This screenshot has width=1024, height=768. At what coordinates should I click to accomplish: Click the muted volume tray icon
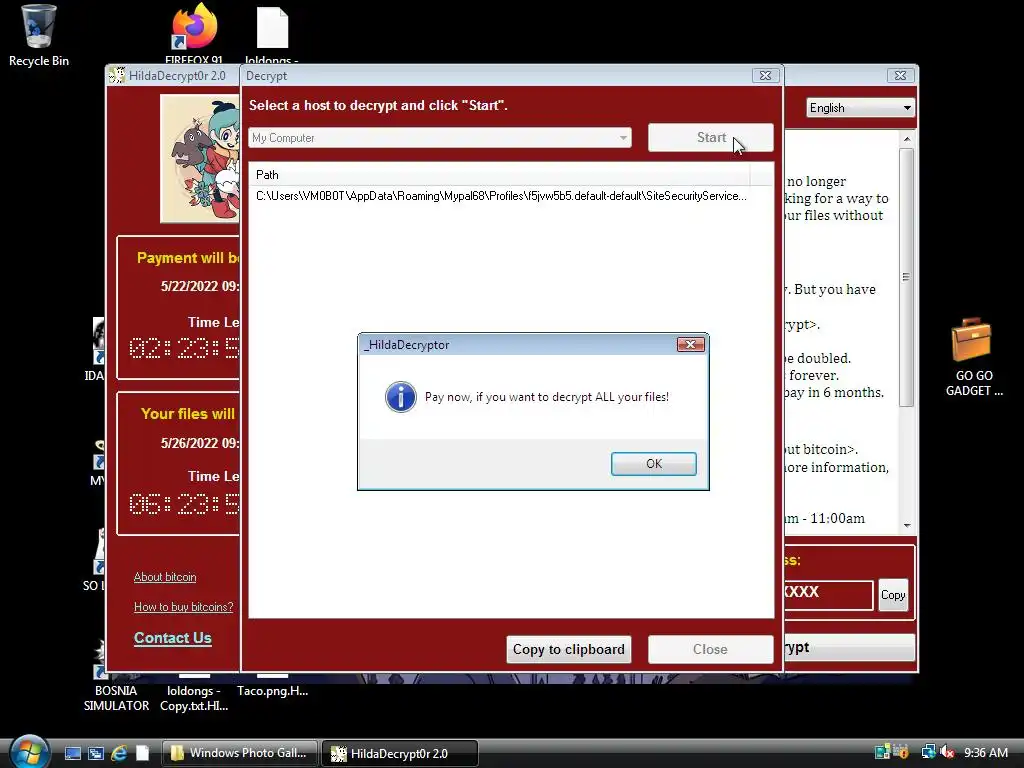(x=948, y=752)
